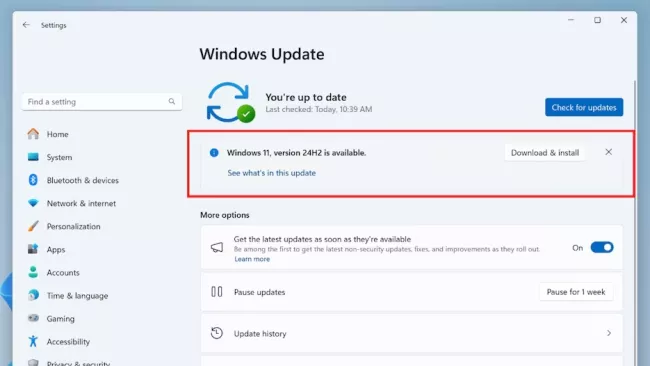Open Gaming settings
Image resolution: width=650 pixels, height=366 pixels.
point(61,319)
